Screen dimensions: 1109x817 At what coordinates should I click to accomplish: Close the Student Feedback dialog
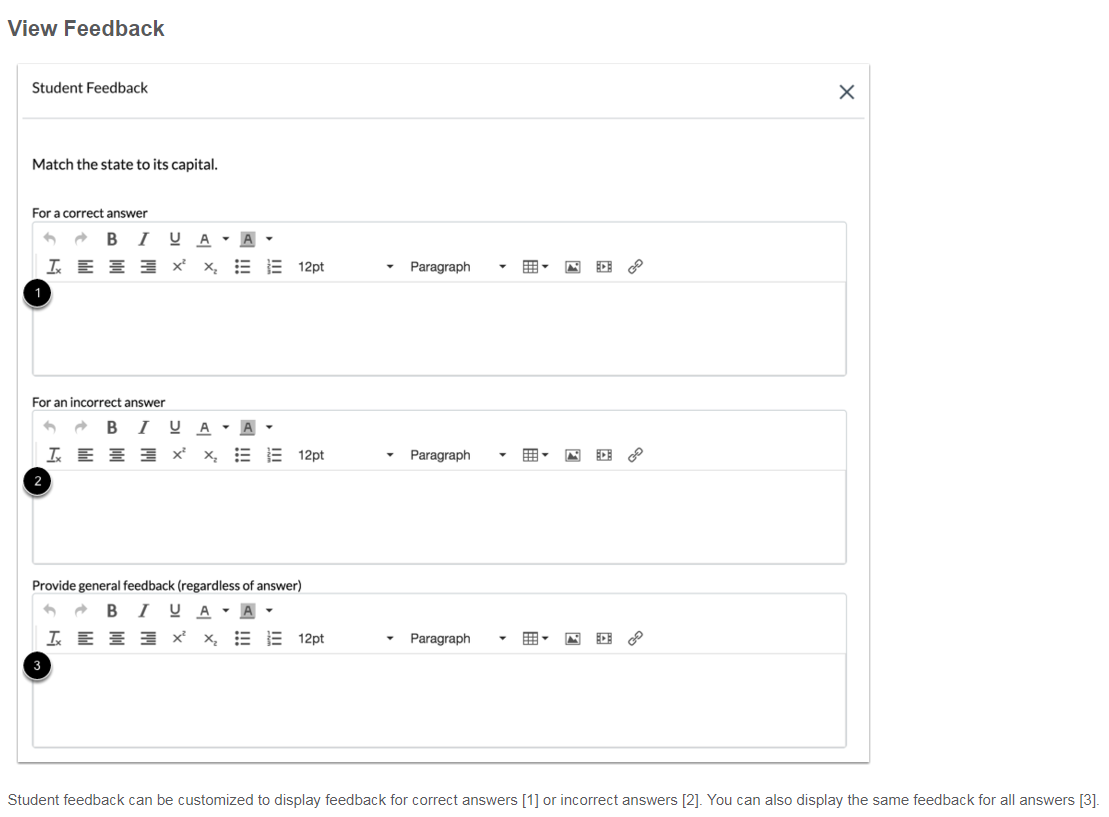847,91
